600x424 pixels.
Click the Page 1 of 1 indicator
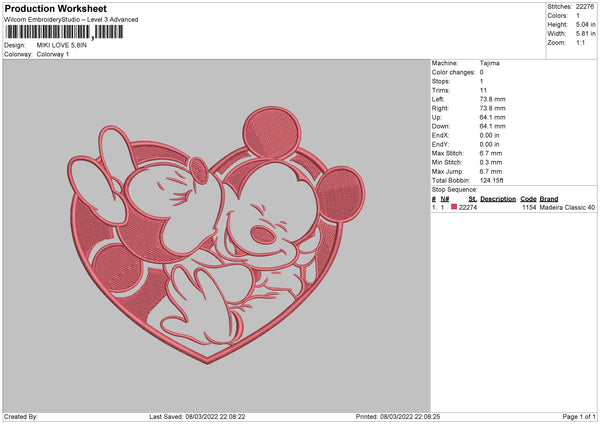click(x=579, y=417)
